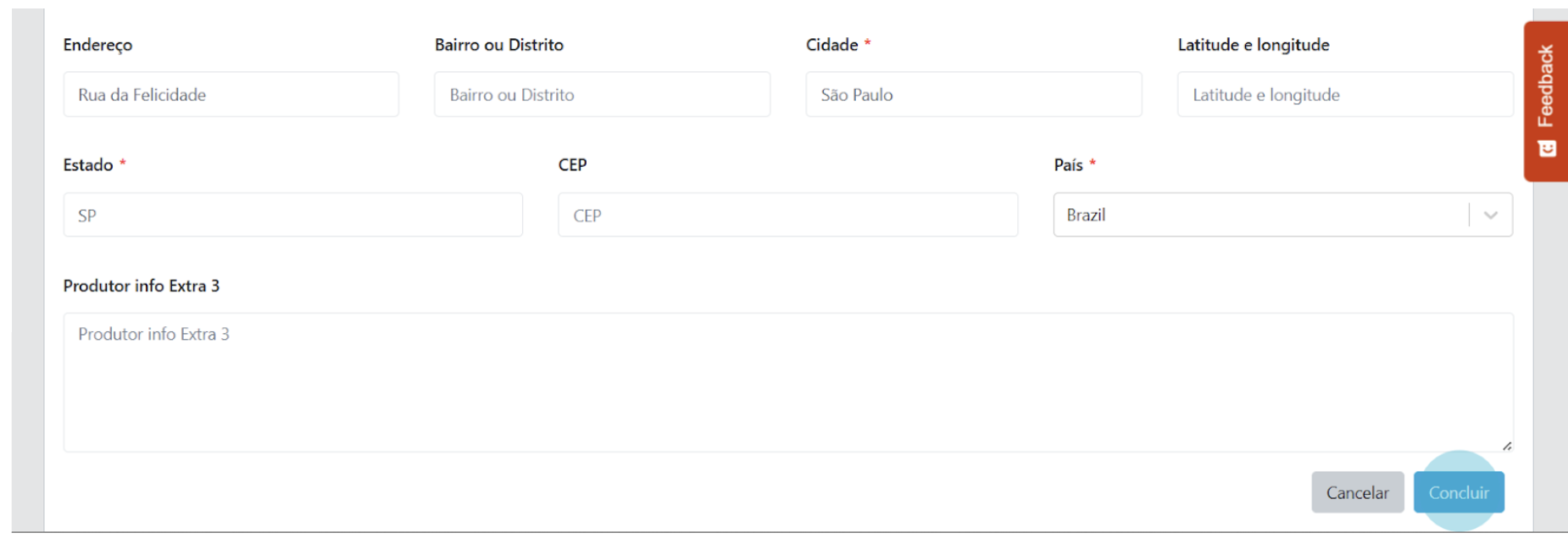Open the orange Feedback side tab
The image size is (1568, 544).
[x=1546, y=101]
